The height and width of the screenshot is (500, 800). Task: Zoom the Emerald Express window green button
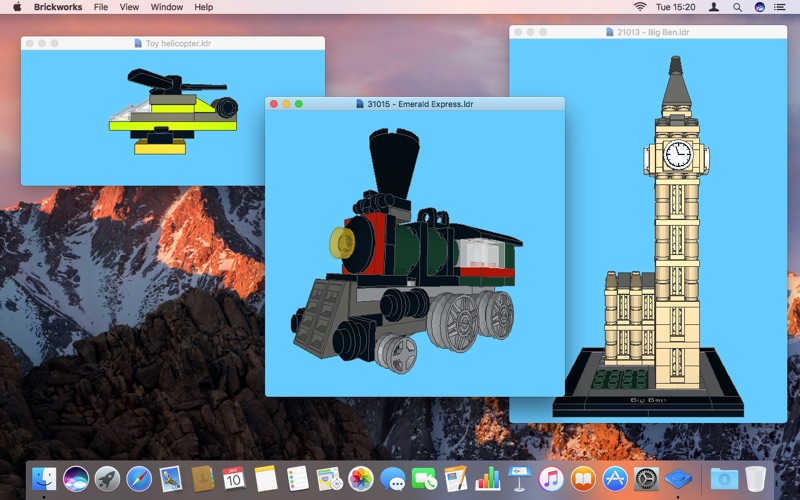tap(299, 104)
